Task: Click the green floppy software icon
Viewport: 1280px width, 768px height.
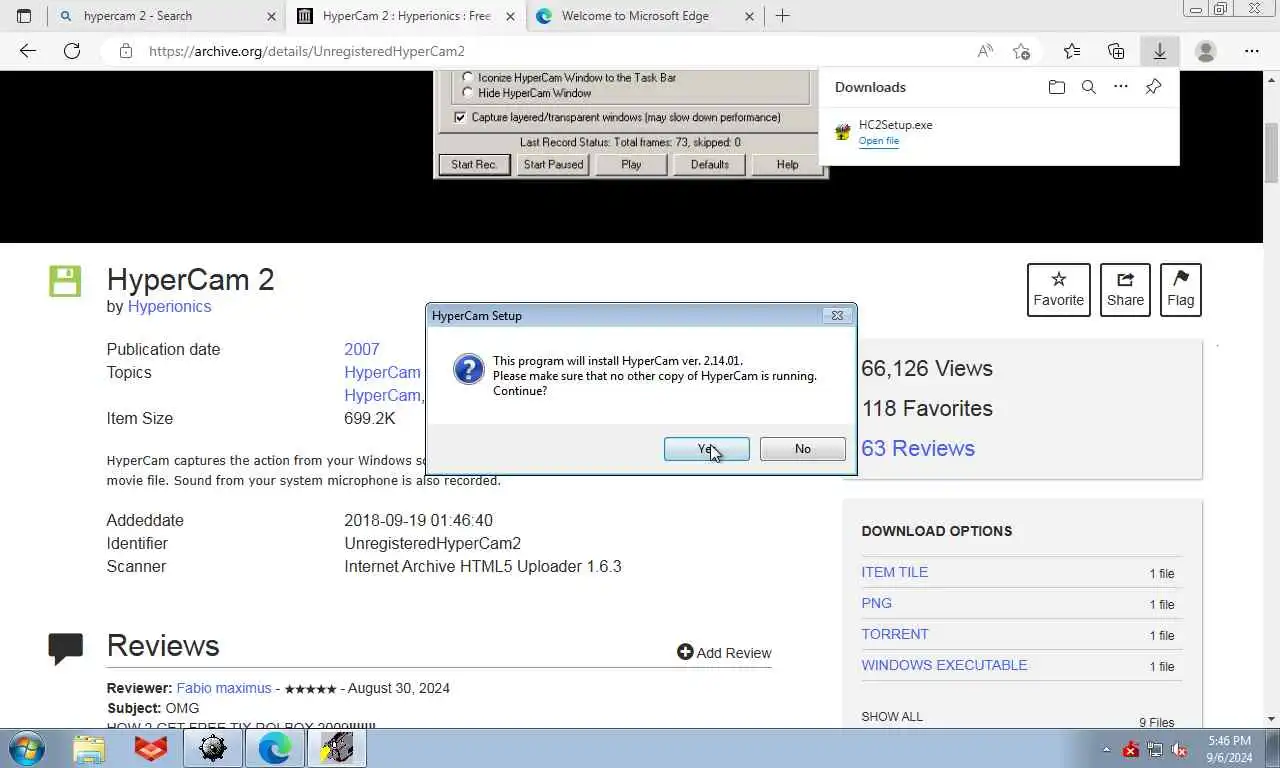Action: pyautogui.click(x=65, y=281)
